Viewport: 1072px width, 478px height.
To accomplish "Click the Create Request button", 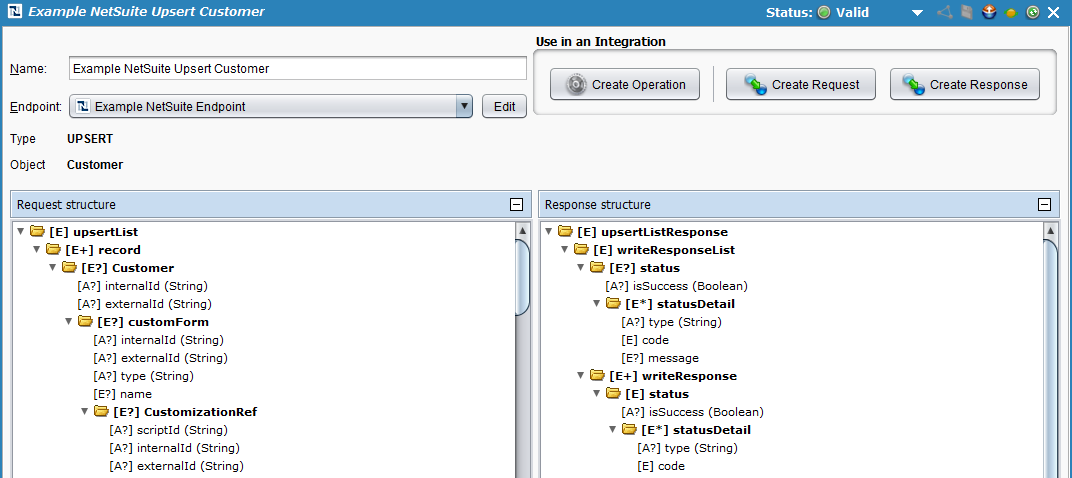I will click(800, 85).
